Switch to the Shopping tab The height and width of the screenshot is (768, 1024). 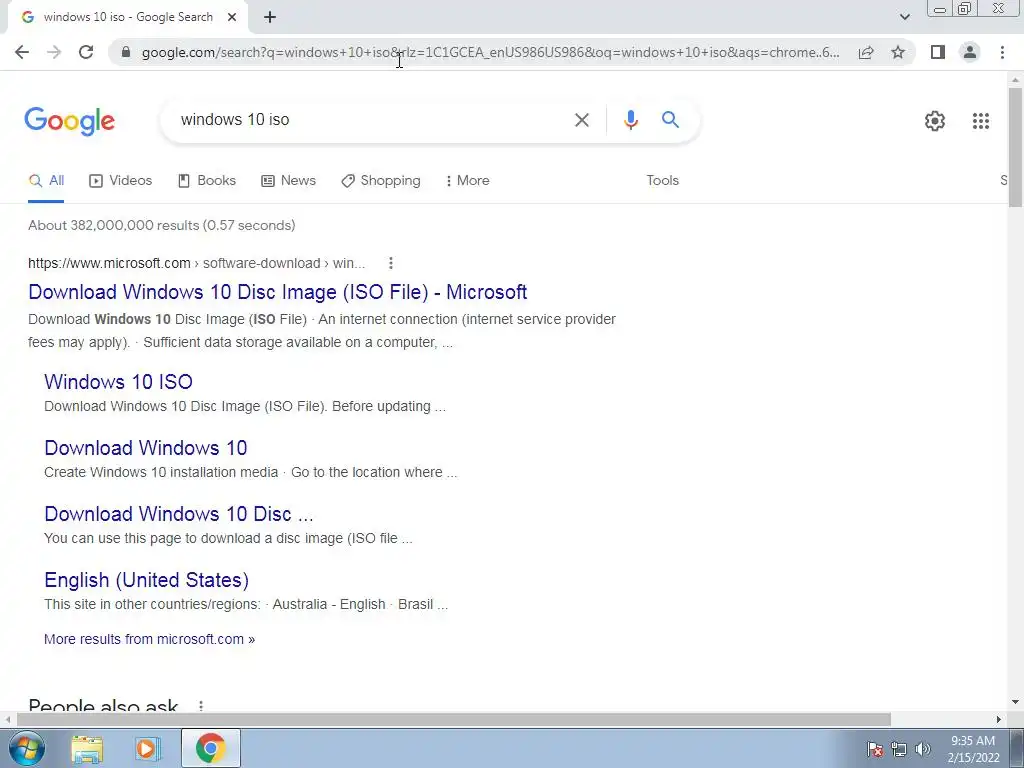(x=381, y=181)
